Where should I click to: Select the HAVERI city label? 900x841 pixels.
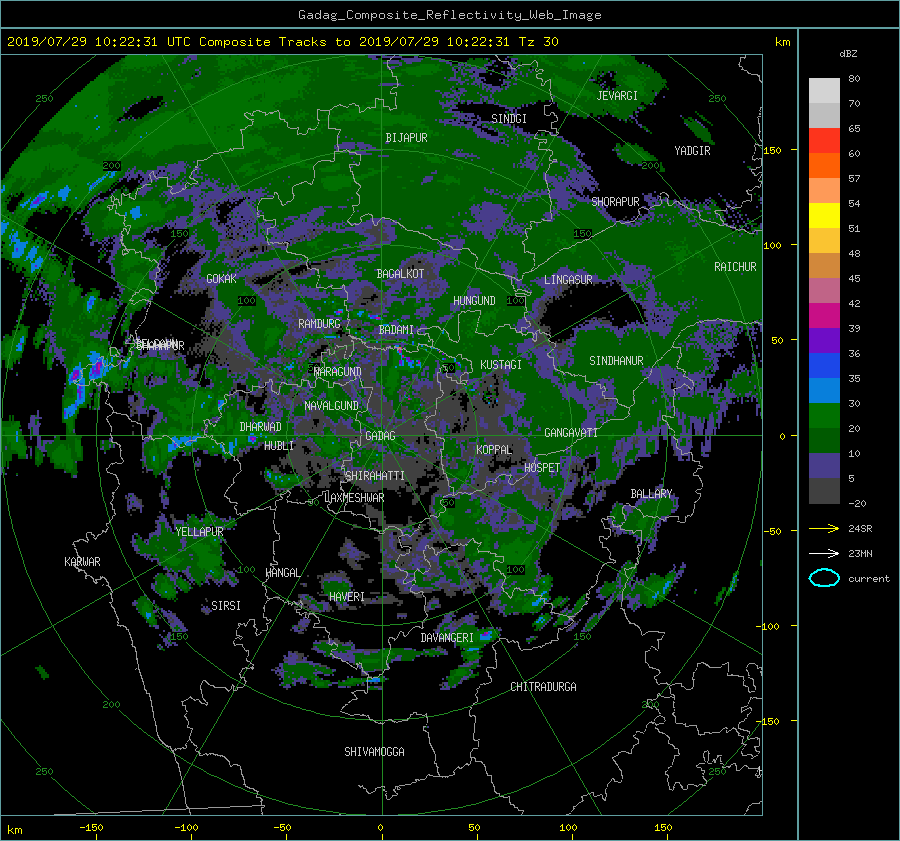pyautogui.click(x=347, y=598)
